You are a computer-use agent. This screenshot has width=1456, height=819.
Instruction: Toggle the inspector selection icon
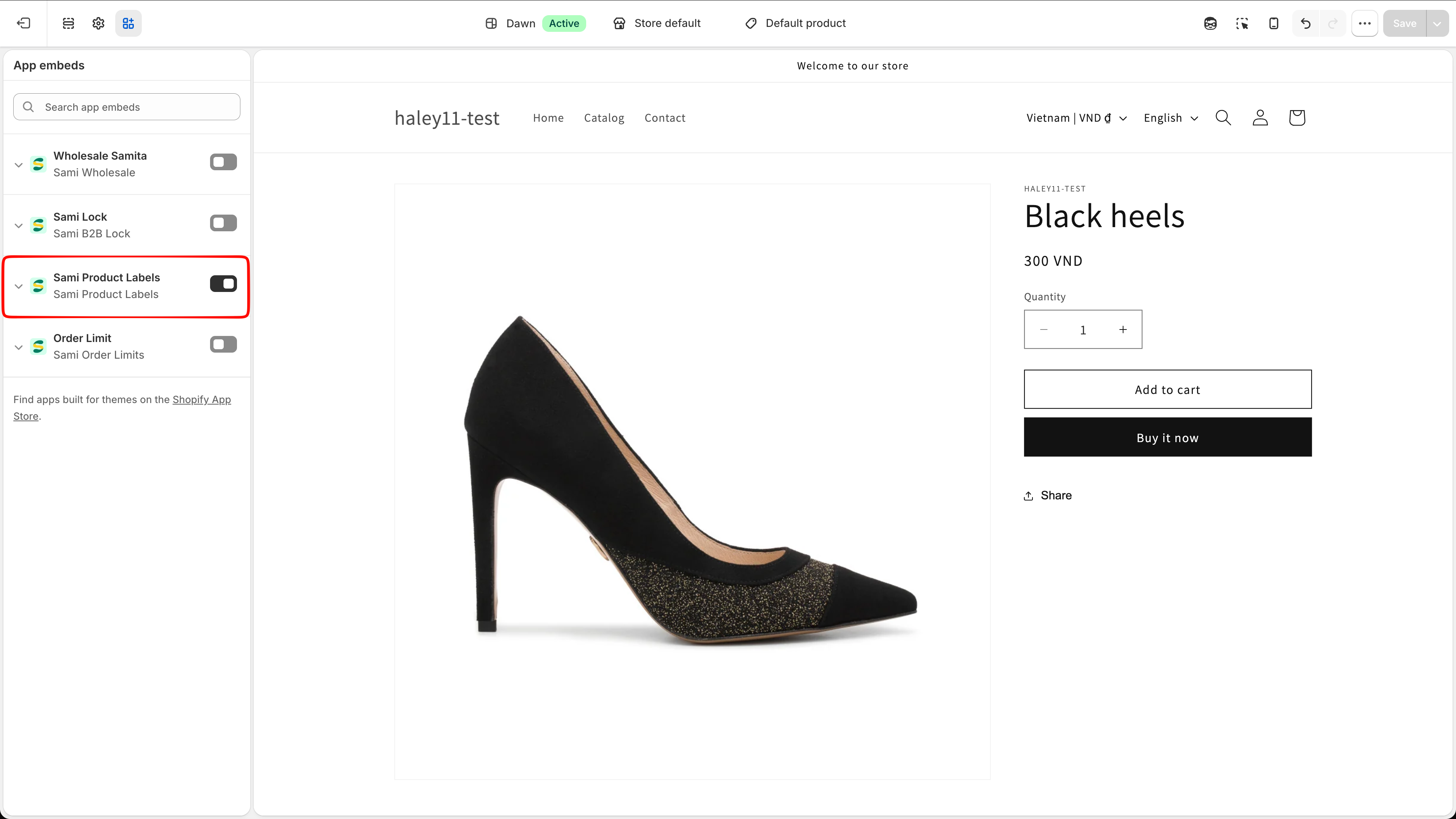click(1242, 23)
